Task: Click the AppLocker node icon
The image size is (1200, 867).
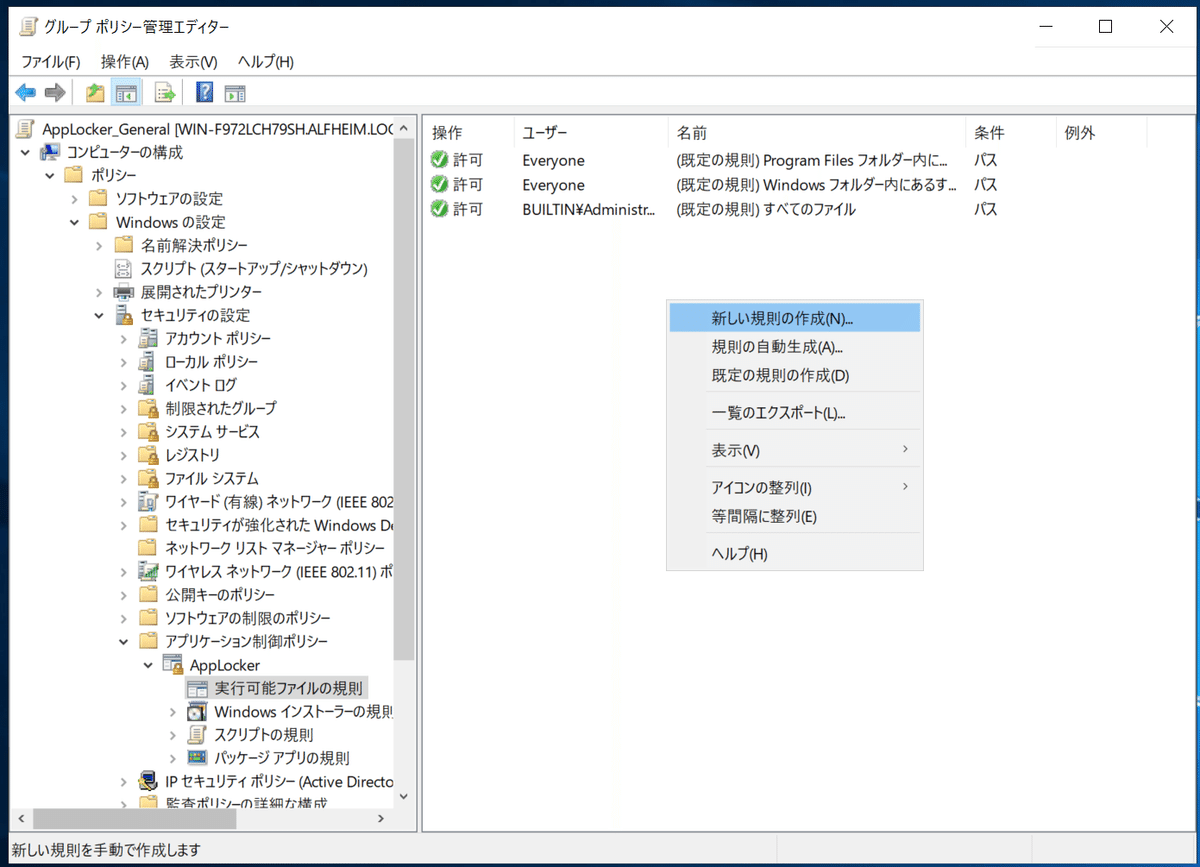Action: click(173, 665)
